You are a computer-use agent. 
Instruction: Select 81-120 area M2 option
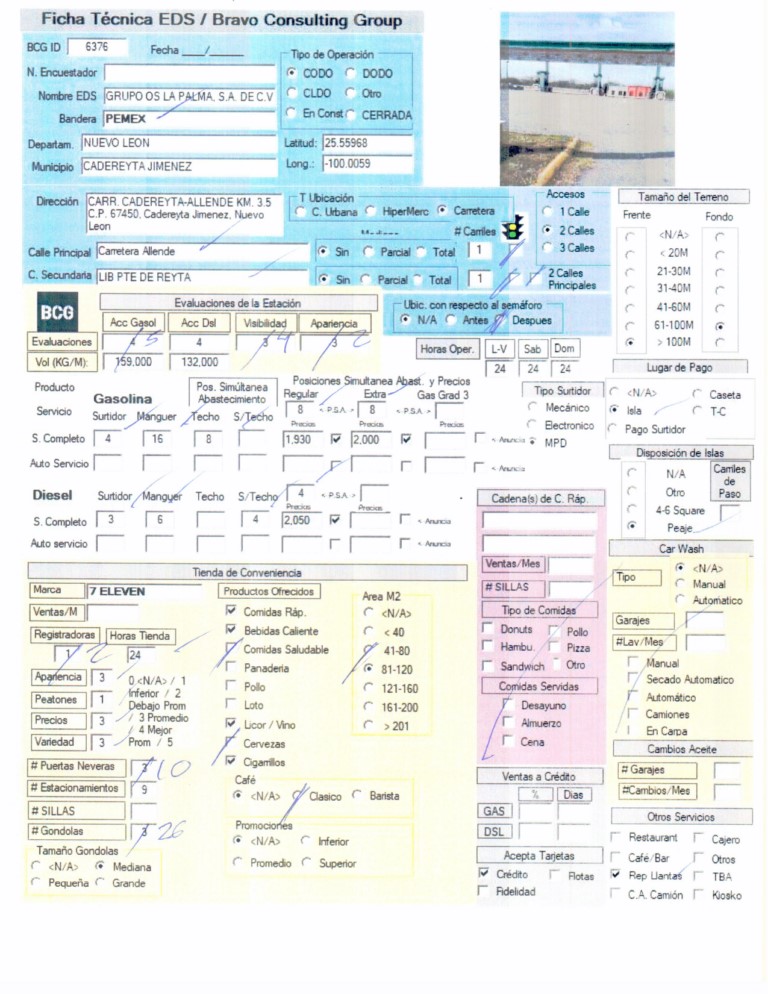(x=368, y=669)
